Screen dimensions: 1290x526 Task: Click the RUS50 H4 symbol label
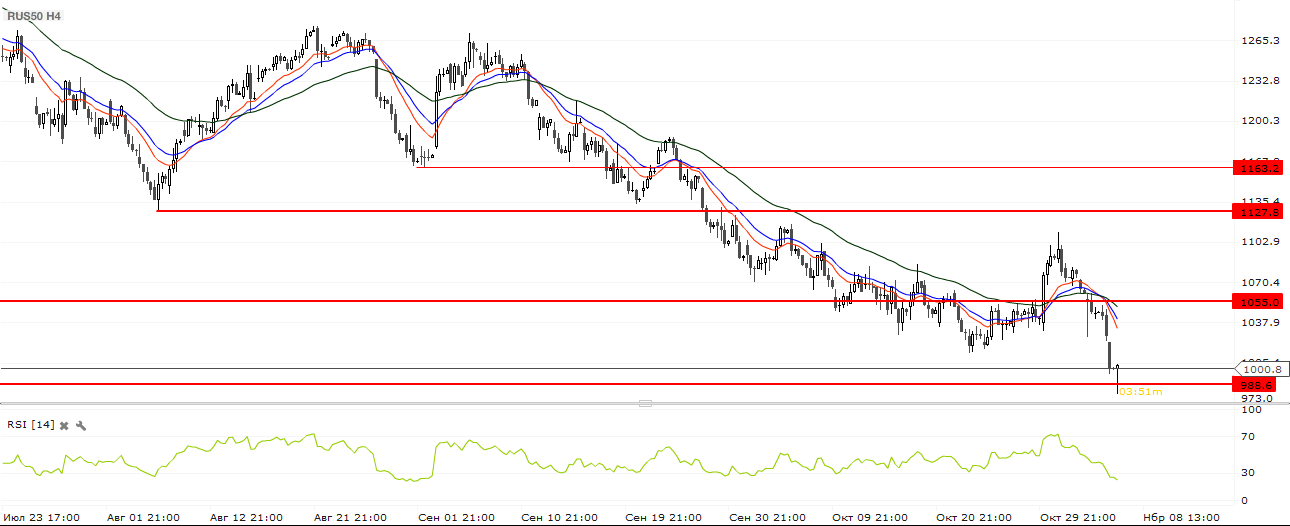[35, 16]
